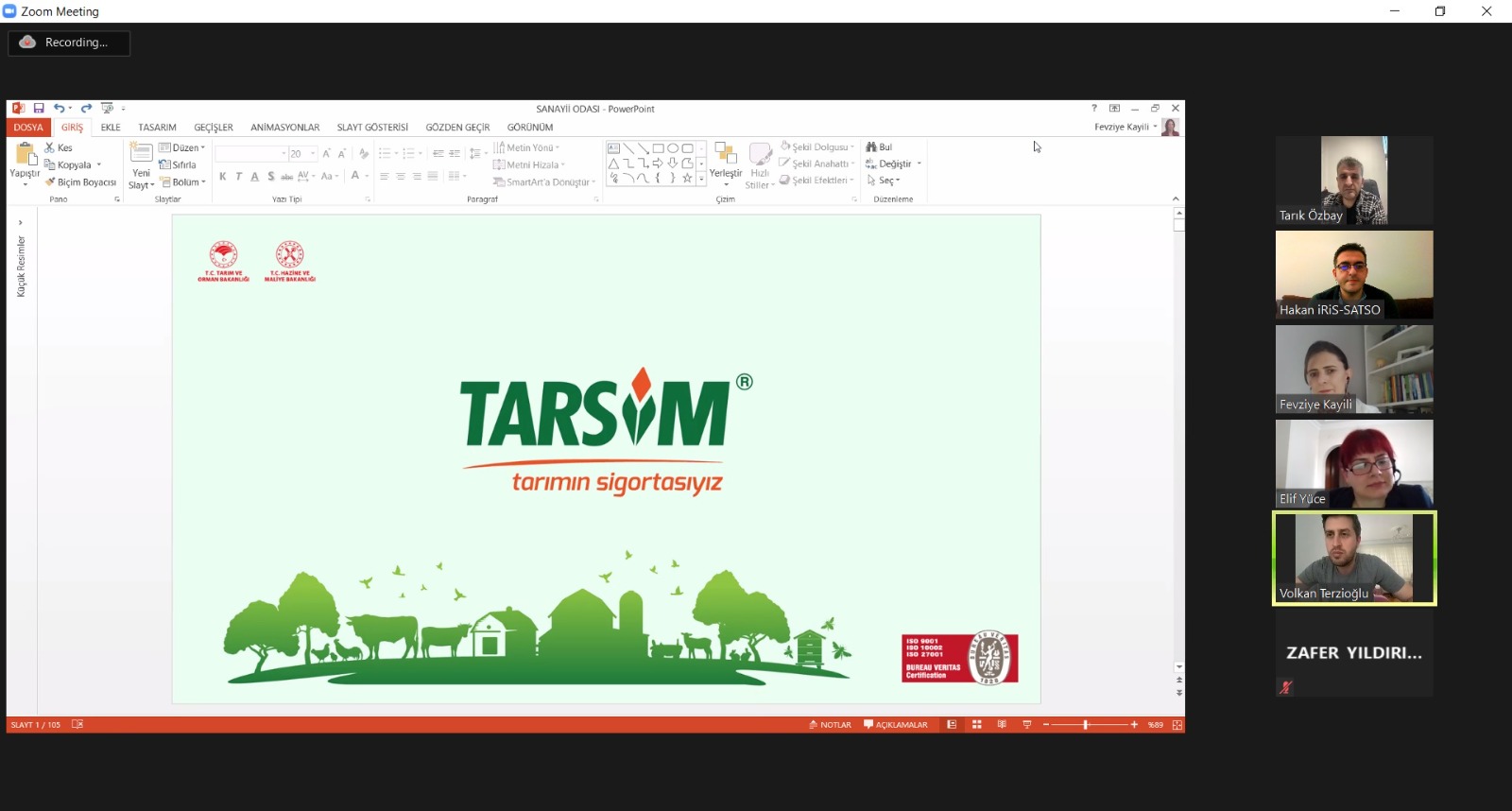Switch to the TASARIM ribbon tab
Screen dimensions: 1512x811
pos(157,128)
